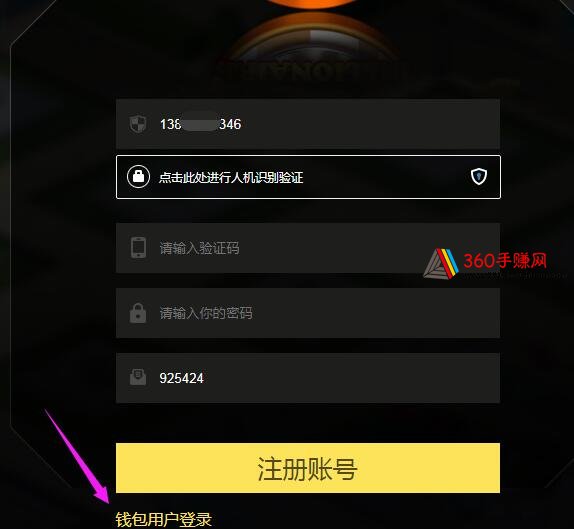
Task: Click the gray masked part of phone number
Action: pos(199,124)
